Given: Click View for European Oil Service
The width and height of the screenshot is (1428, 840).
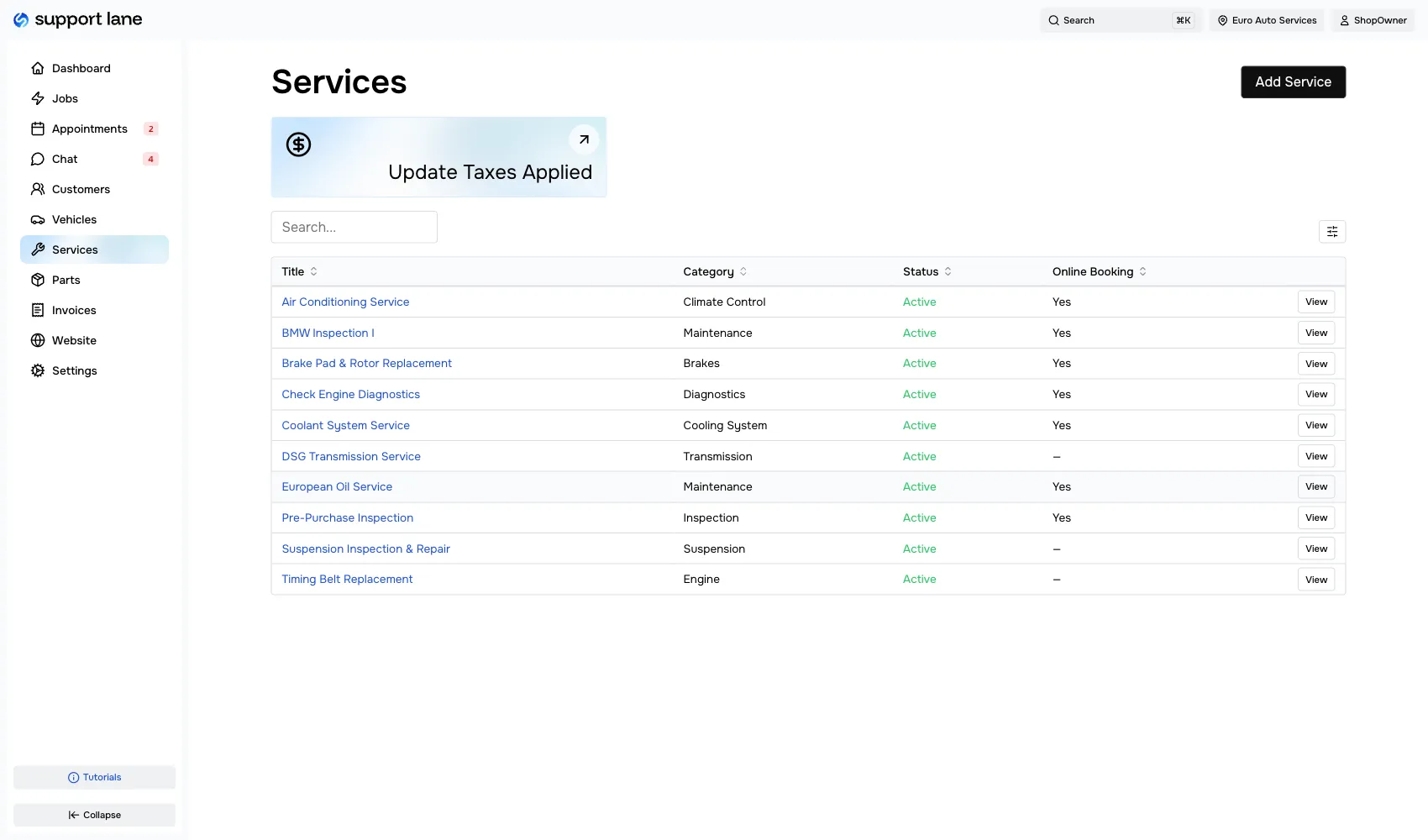Looking at the screenshot, I should click(1316, 486).
